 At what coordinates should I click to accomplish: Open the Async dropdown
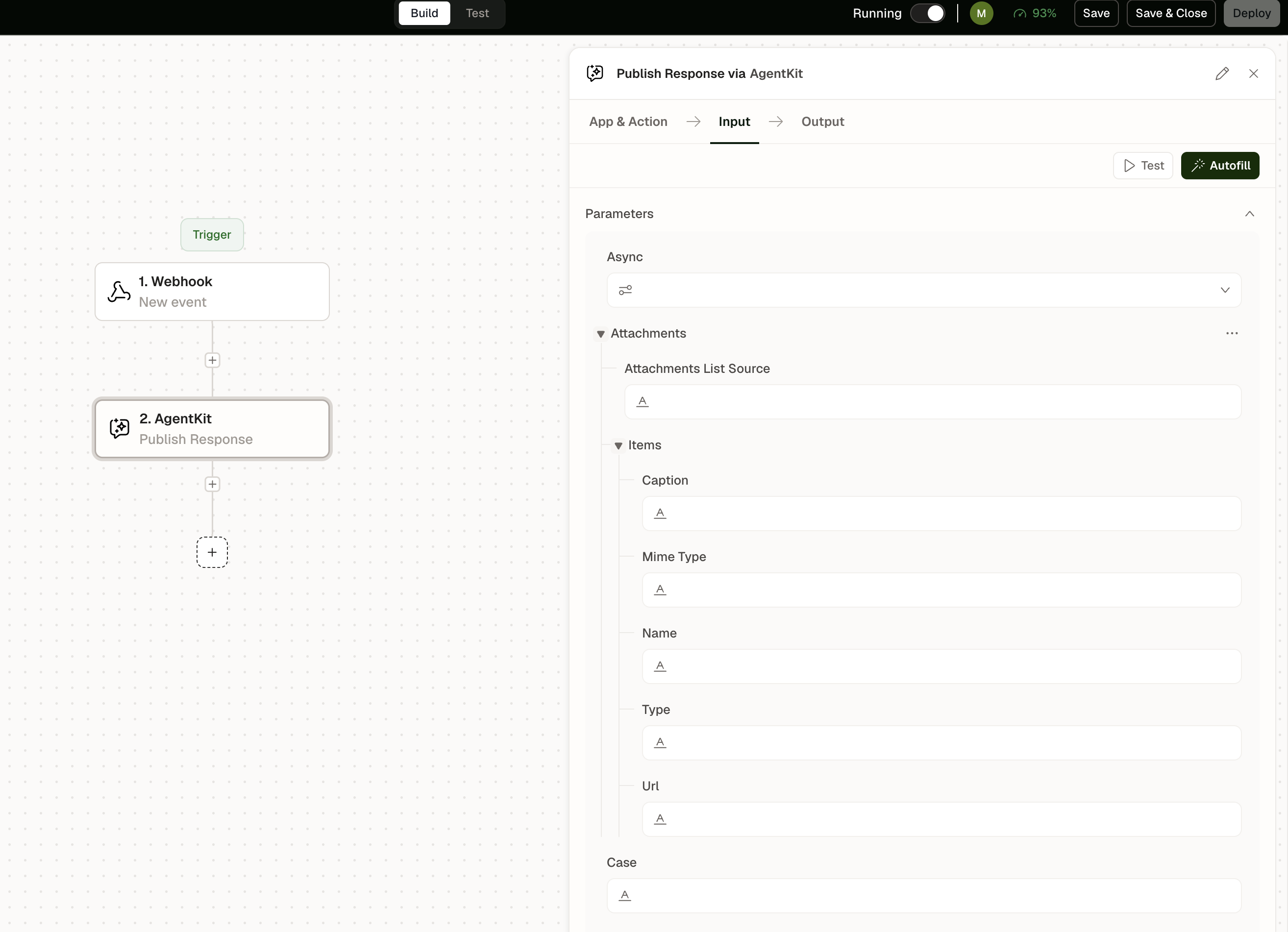(x=1225, y=290)
